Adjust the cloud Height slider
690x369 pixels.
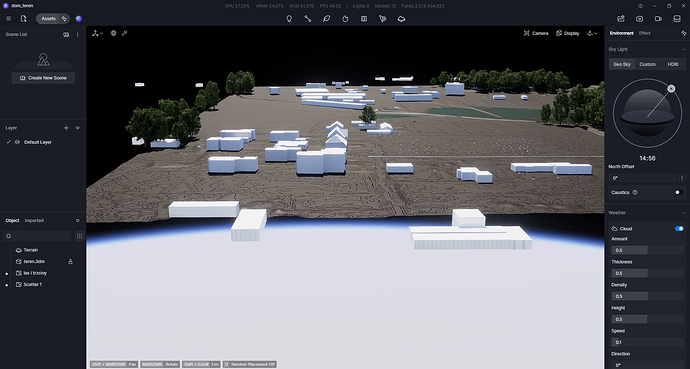pos(647,319)
